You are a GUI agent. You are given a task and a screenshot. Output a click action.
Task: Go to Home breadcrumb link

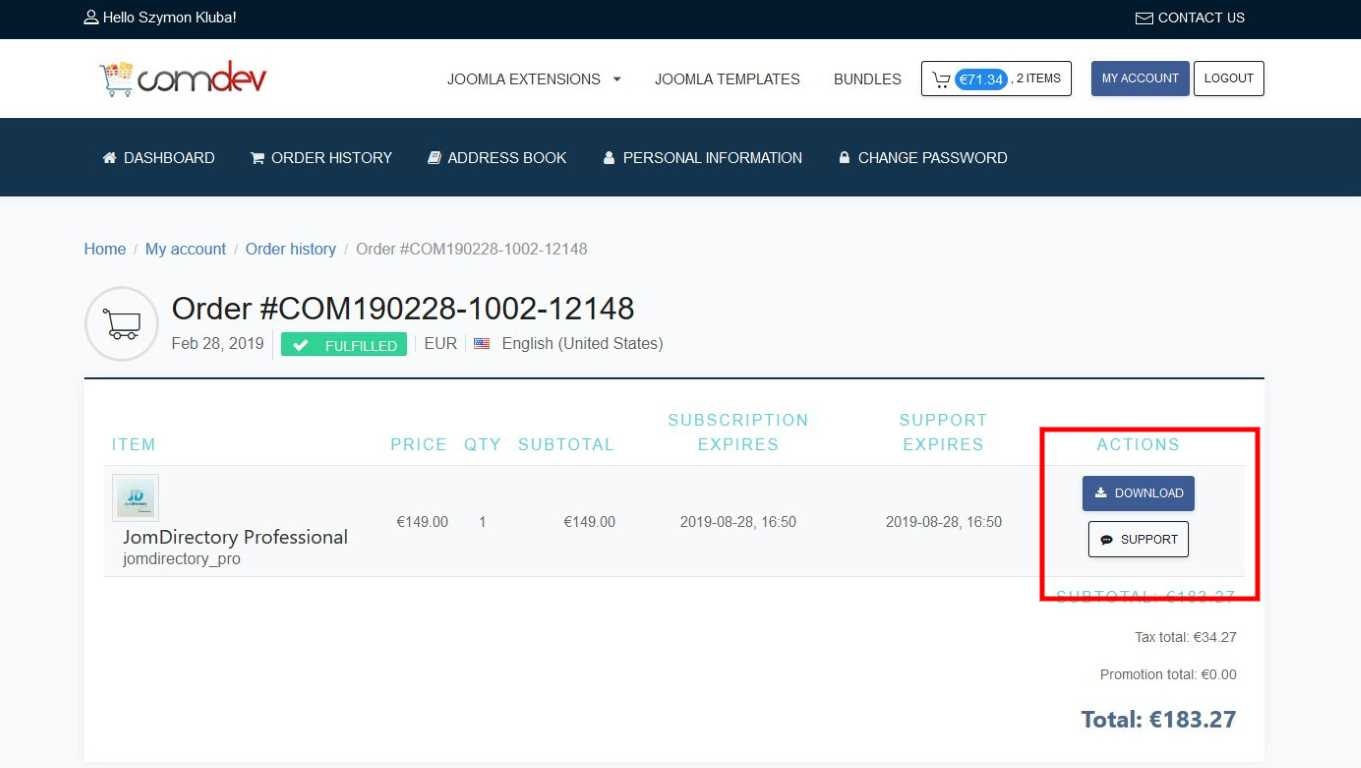105,249
